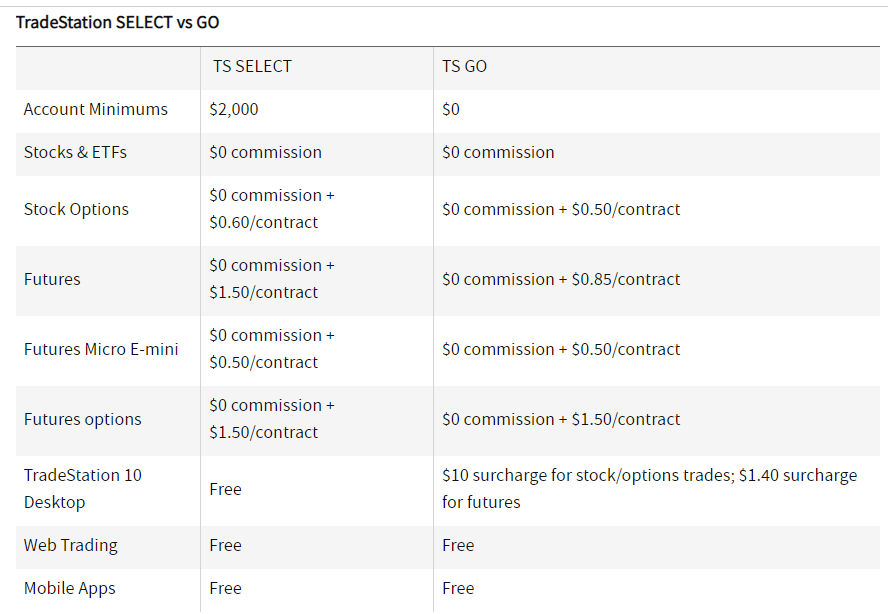Click TS GO $1.50/contract futures options cell
This screenshot has height=614, width=888.
[561, 419]
